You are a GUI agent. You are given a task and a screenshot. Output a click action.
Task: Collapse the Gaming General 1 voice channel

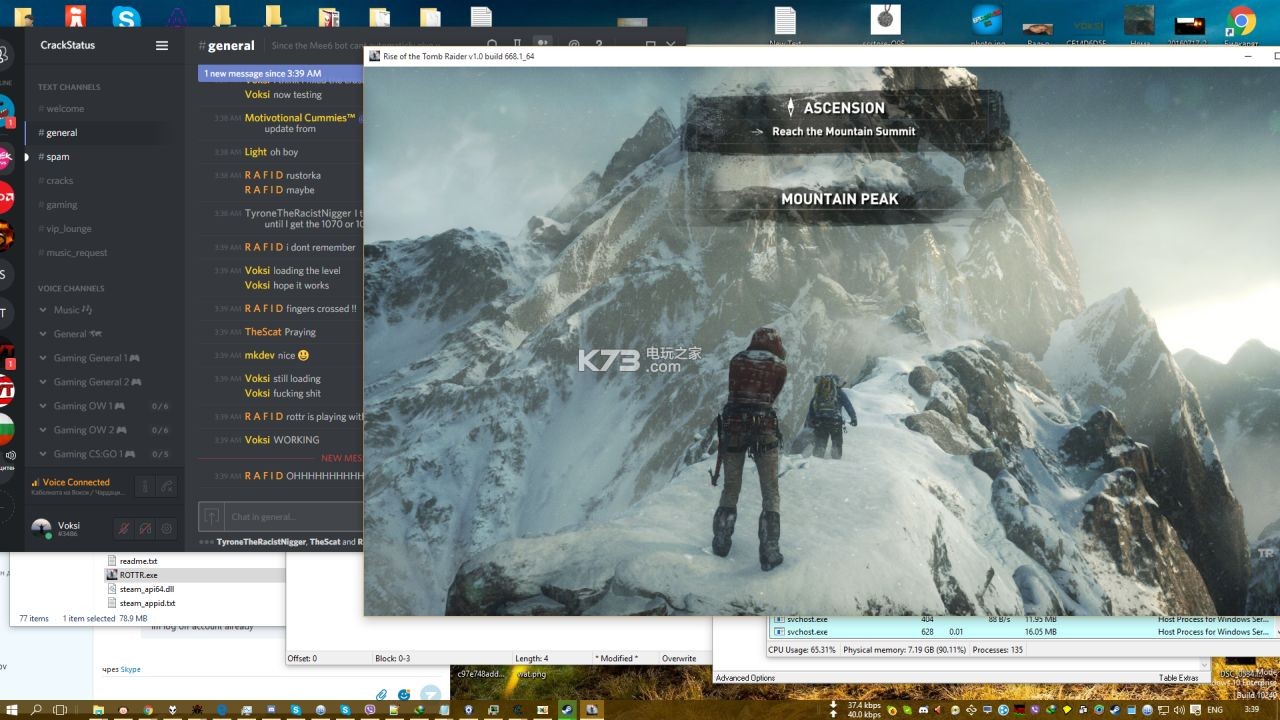[x=43, y=358]
